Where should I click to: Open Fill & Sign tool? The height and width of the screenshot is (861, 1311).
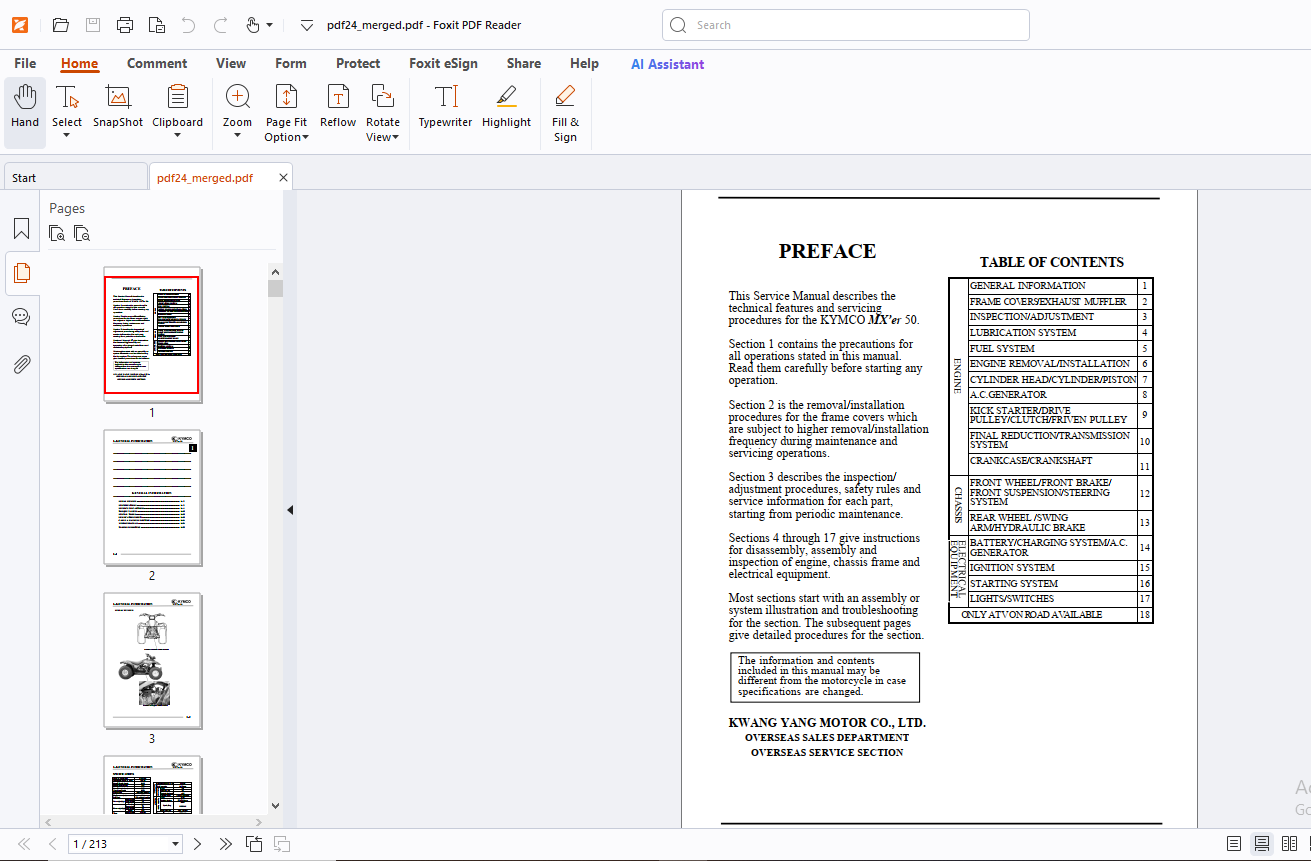[565, 113]
